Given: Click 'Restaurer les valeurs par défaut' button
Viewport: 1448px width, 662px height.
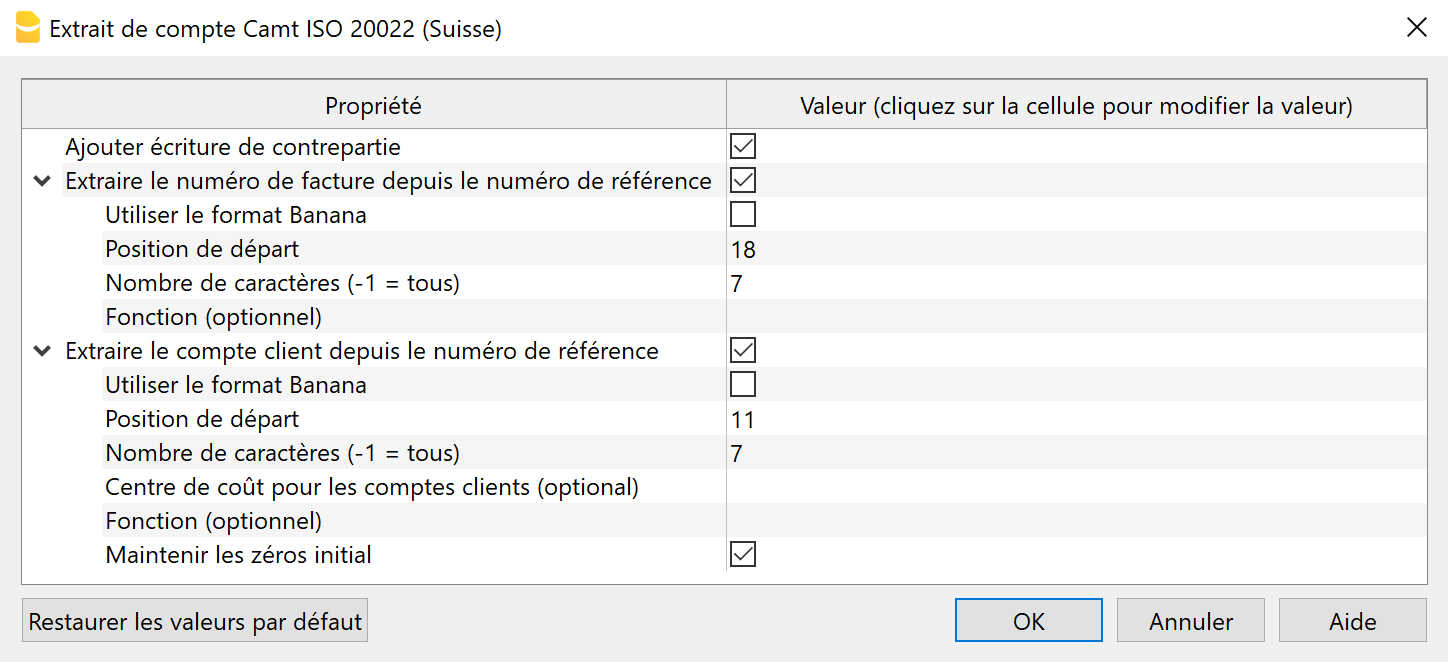Looking at the screenshot, I should (195, 621).
